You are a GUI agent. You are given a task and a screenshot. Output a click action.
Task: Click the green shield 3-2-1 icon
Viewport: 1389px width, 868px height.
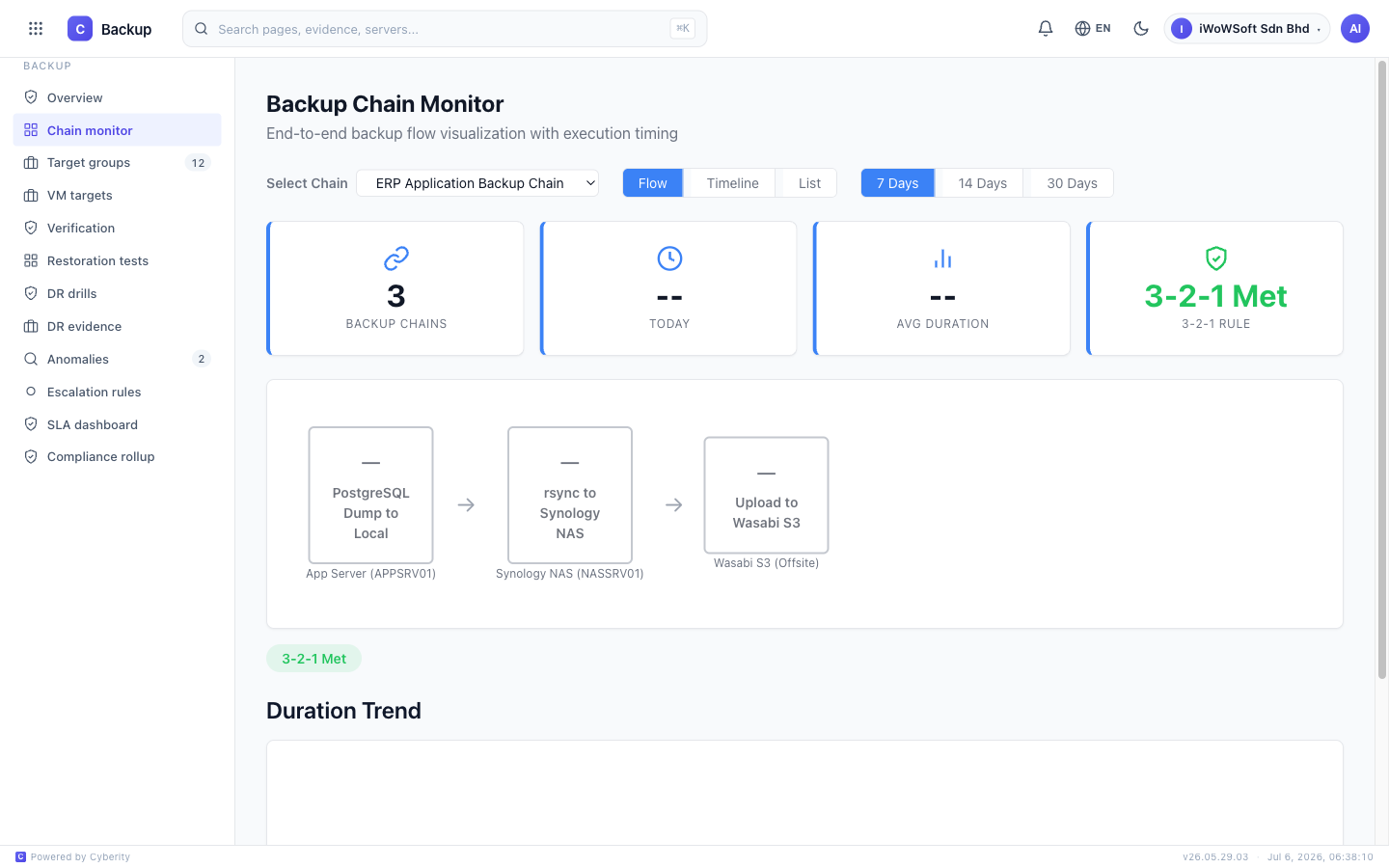point(1216,258)
